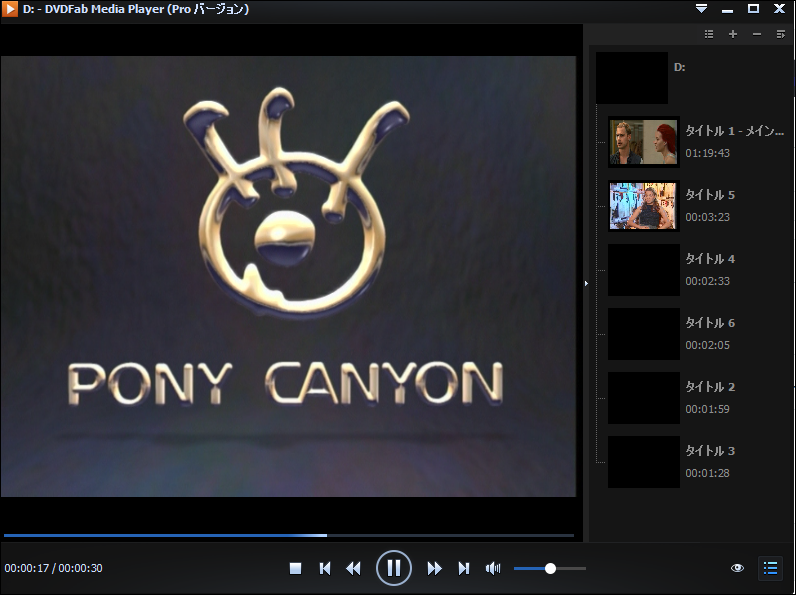This screenshot has width=796, height=595.
Task: Seek along the playback progress bar
Action: tap(289, 535)
